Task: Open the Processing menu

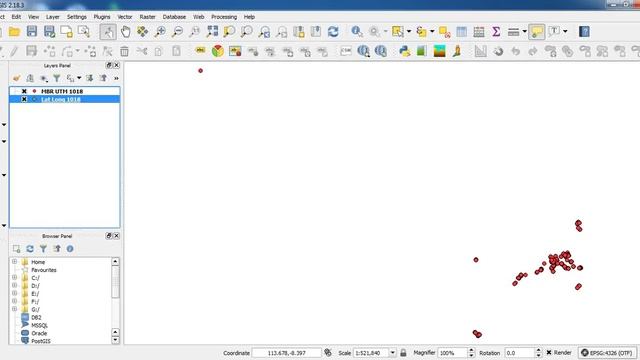Action: coord(224,17)
